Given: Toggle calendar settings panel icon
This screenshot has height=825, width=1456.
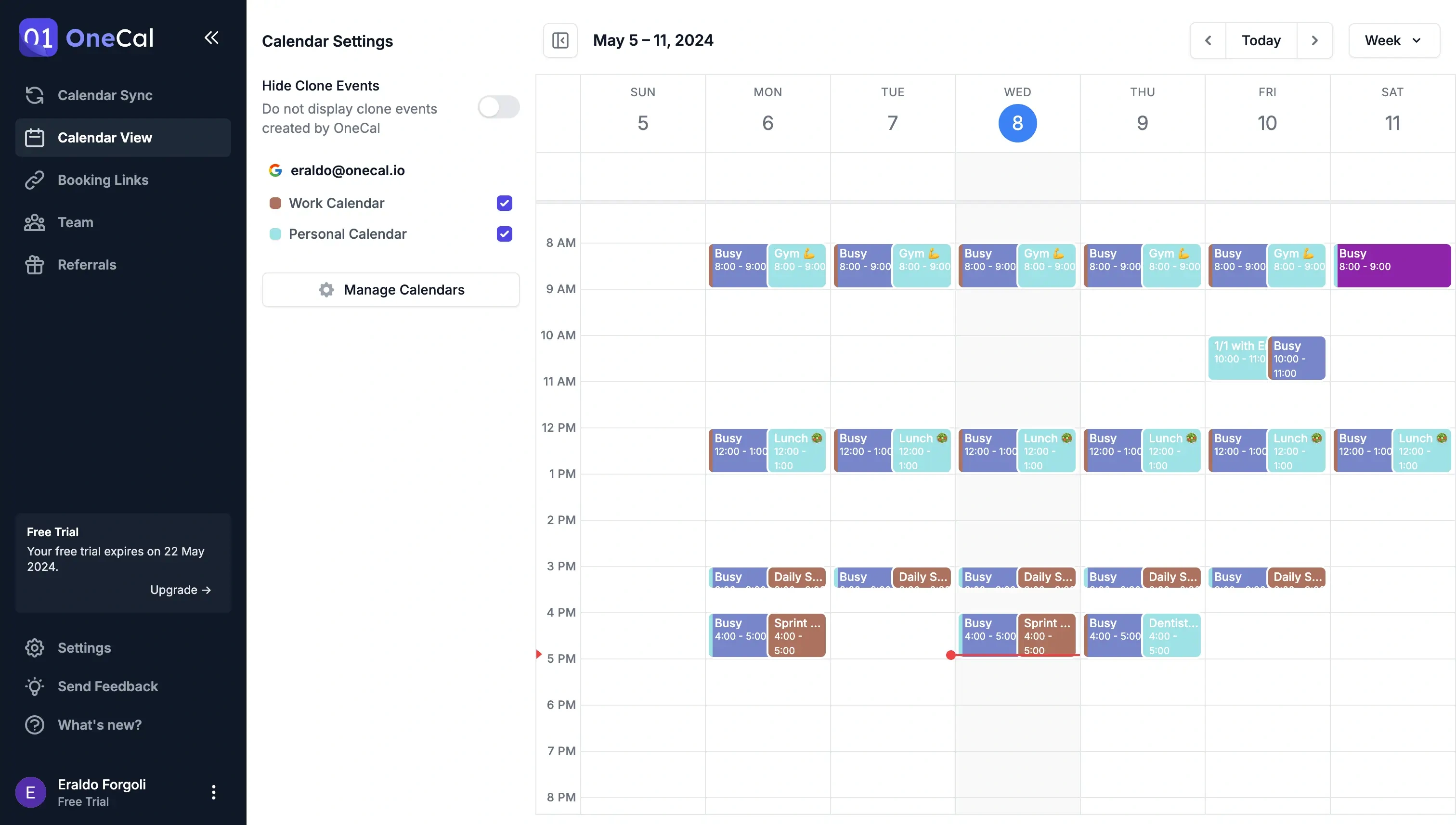Looking at the screenshot, I should [560, 40].
